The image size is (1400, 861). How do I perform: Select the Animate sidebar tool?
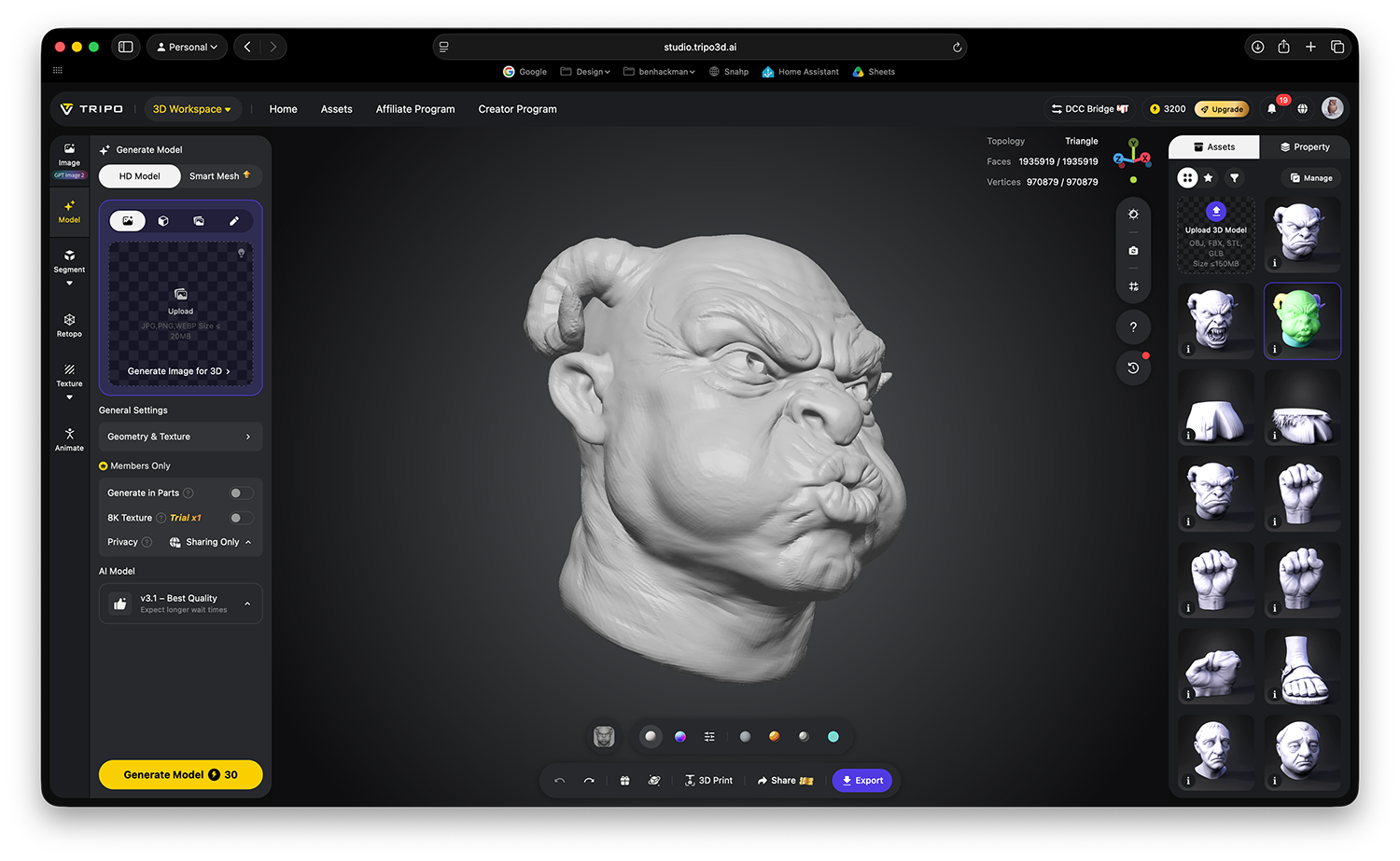point(69,439)
